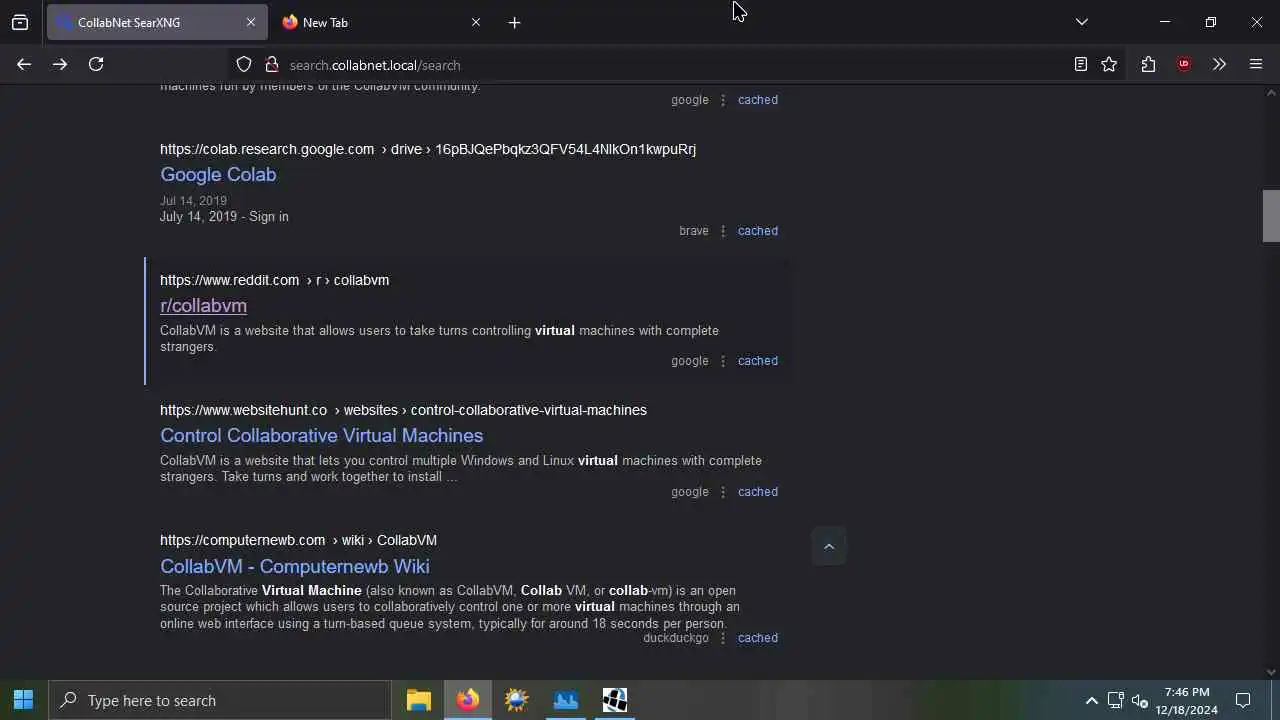The width and height of the screenshot is (1280, 720).
Task: Open the Windows Start menu
Action: (x=24, y=700)
